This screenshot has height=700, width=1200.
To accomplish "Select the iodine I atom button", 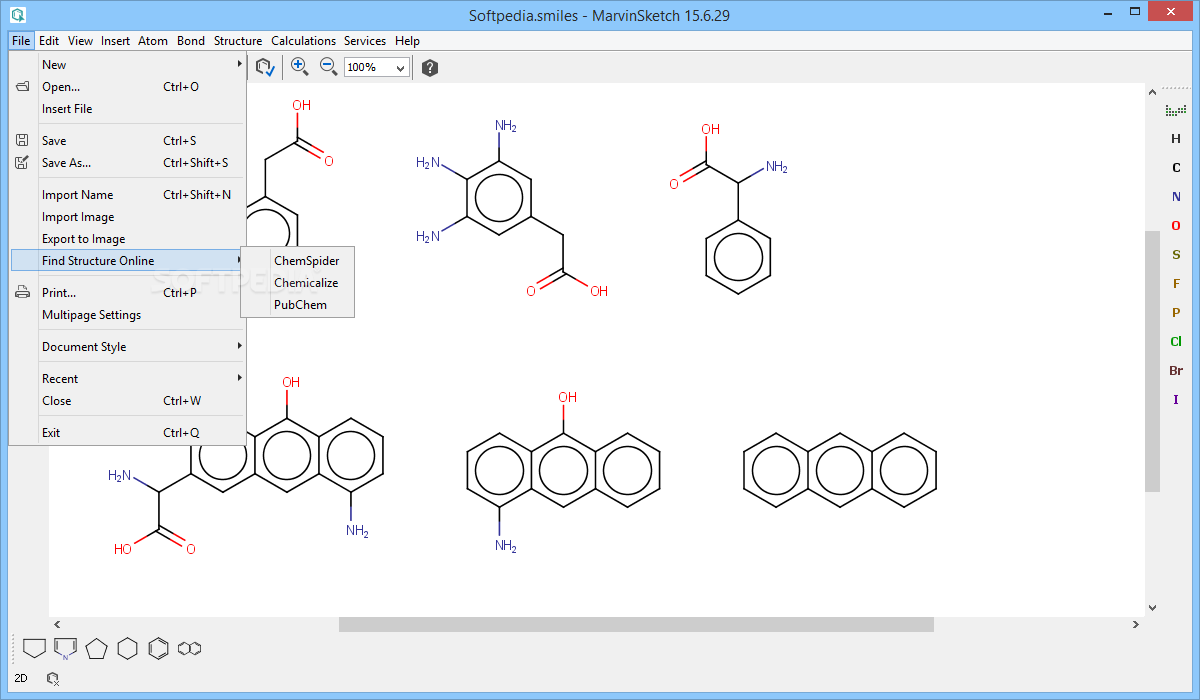I will tap(1176, 400).
